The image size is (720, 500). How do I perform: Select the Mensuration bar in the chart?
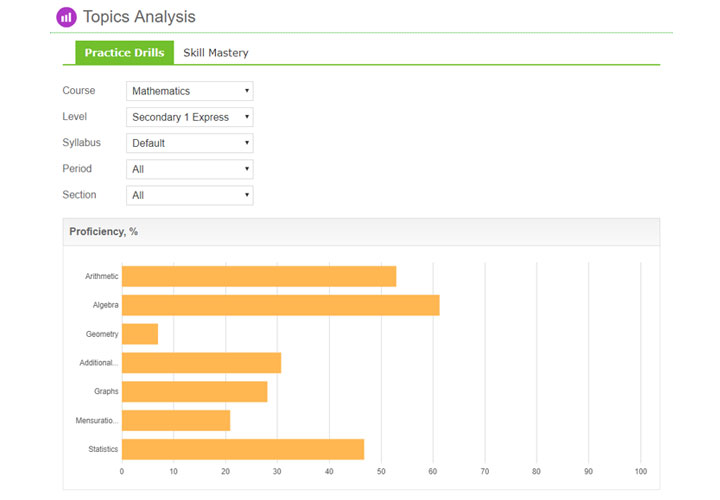coord(175,421)
